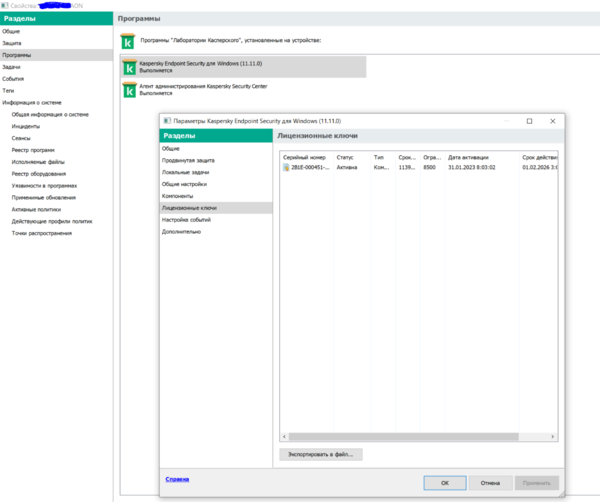Sort by Тип column header
Image resolution: width=600 pixels, height=502 pixels.
[383, 157]
